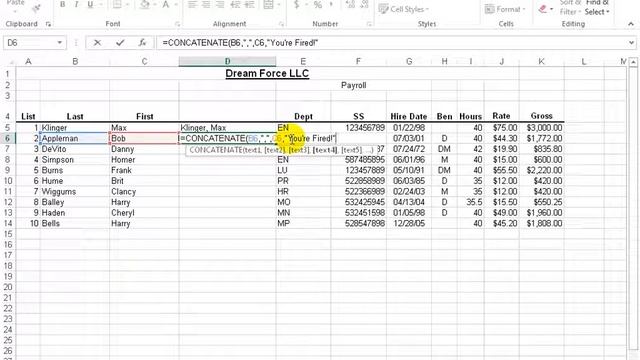Click the 'Gross' header cell
This screenshot has height=360, width=640.
pyautogui.click(x=542, y=116)
